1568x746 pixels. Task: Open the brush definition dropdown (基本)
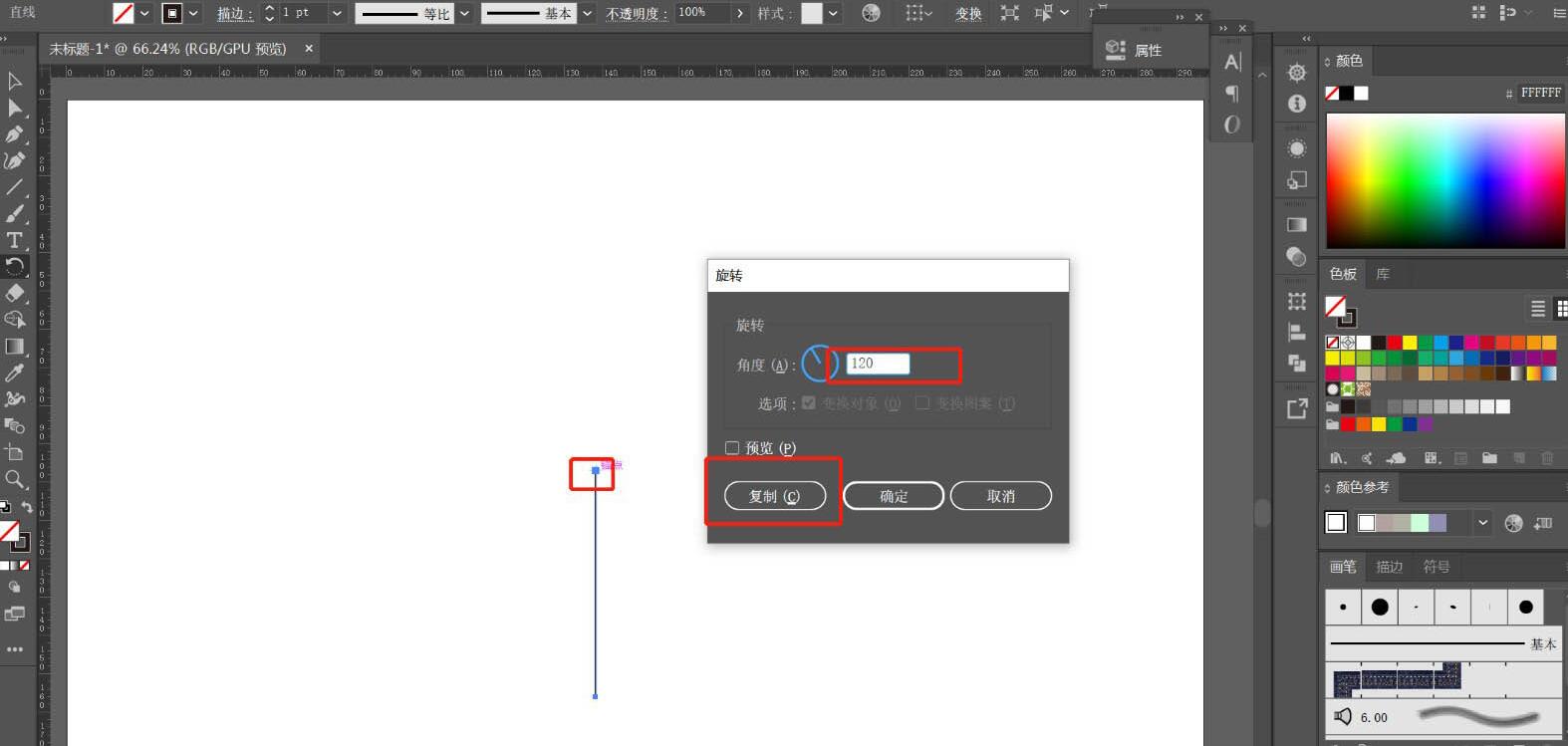coord(587,13)
